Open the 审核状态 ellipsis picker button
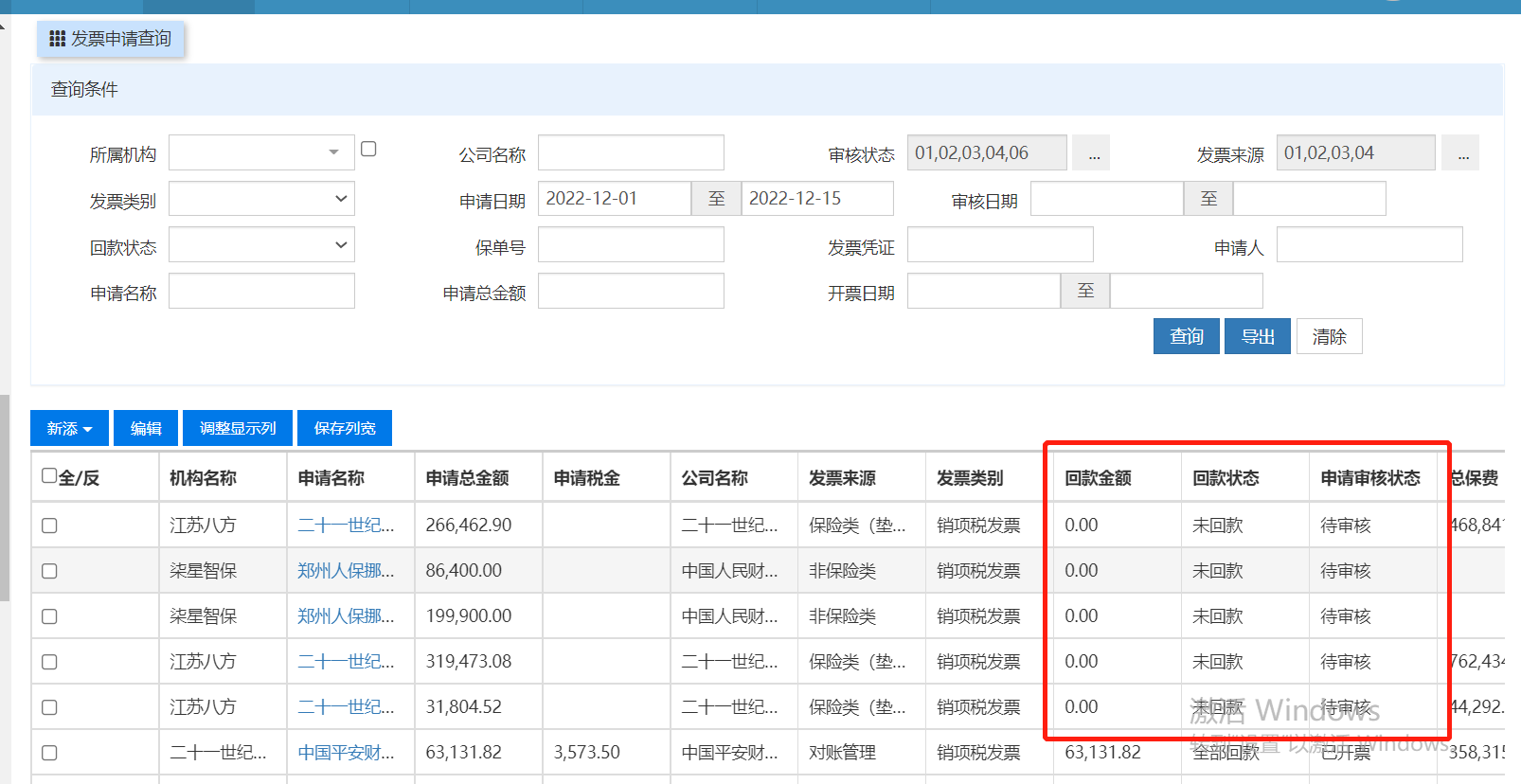This screenshot has height=784, width=1521. [1093, 153]
